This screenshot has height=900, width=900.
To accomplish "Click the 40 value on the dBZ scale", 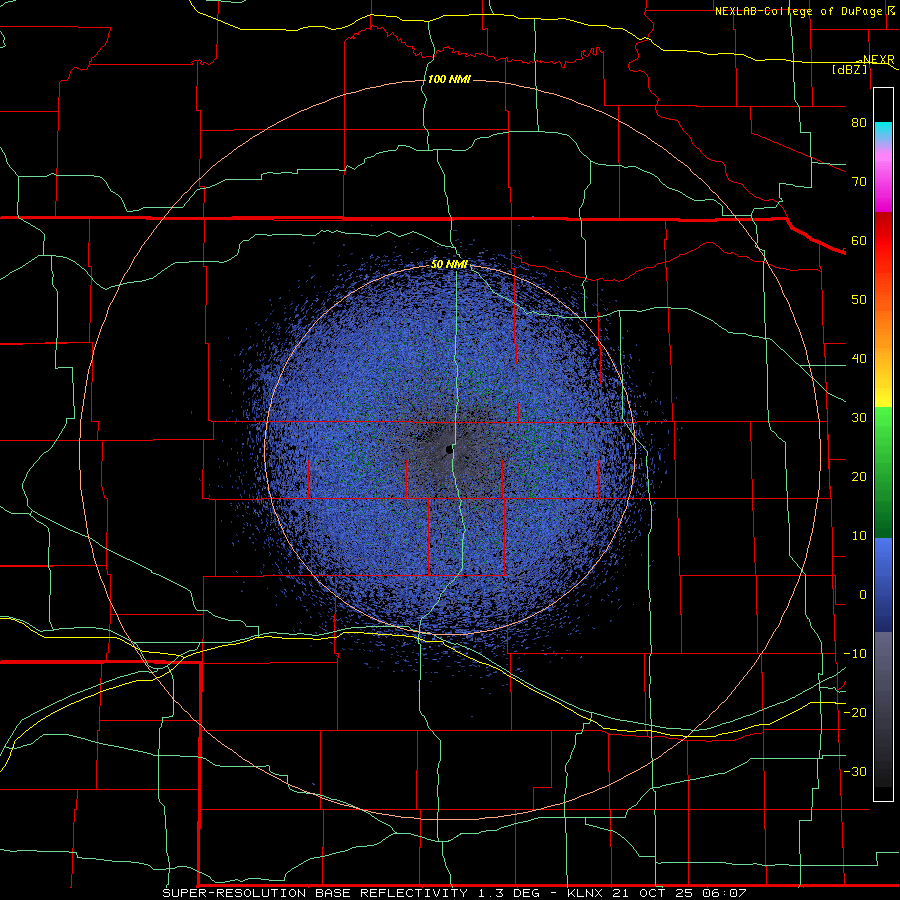I will point(859,359).
